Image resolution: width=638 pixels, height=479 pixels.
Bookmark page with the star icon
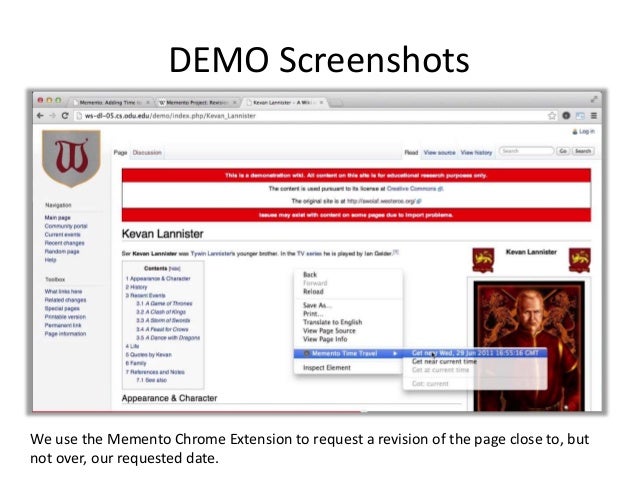(552, 116)
